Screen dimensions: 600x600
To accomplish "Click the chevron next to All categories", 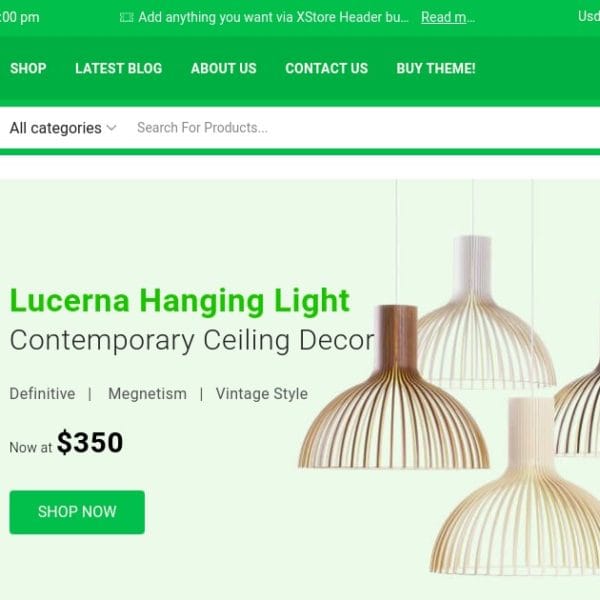I will tap(111, 128).
